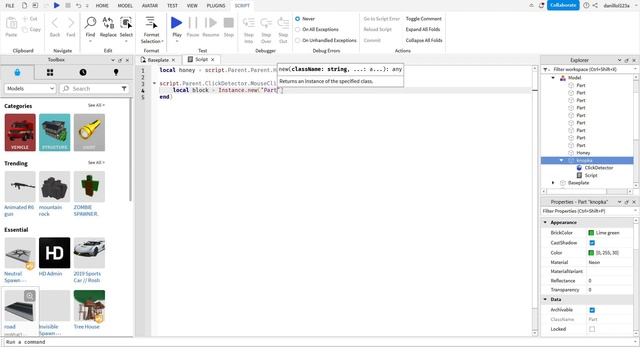Click the Select tool icon

point(126,23)
